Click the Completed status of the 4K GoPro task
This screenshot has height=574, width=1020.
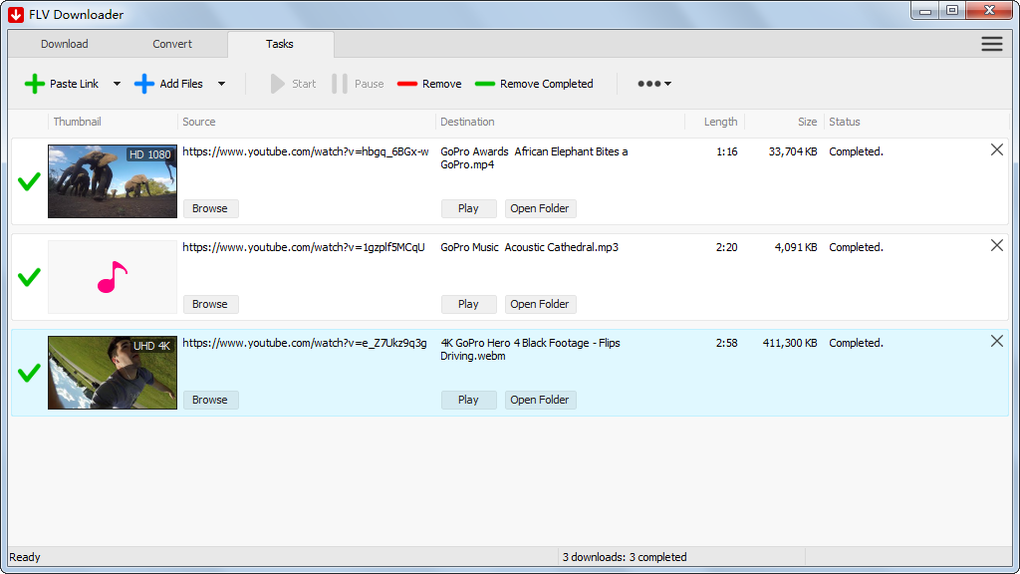coord(856,343)
